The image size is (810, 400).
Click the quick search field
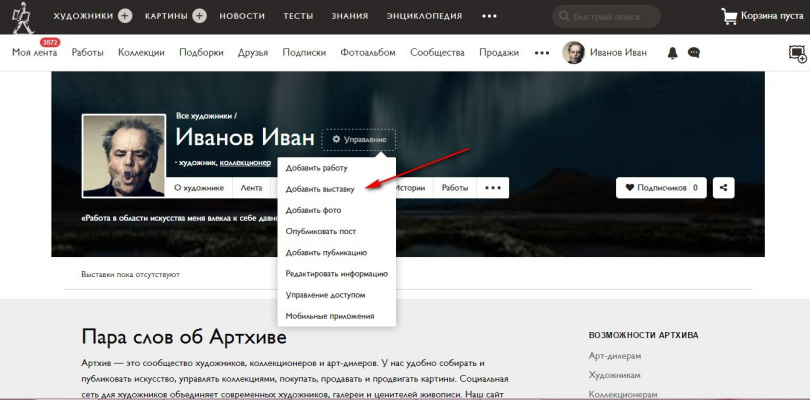(610, 16)
